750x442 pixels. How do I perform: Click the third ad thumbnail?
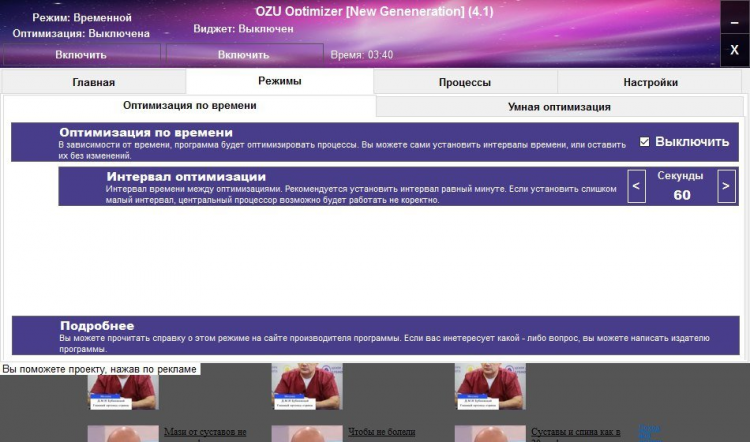tap(490, 386)
